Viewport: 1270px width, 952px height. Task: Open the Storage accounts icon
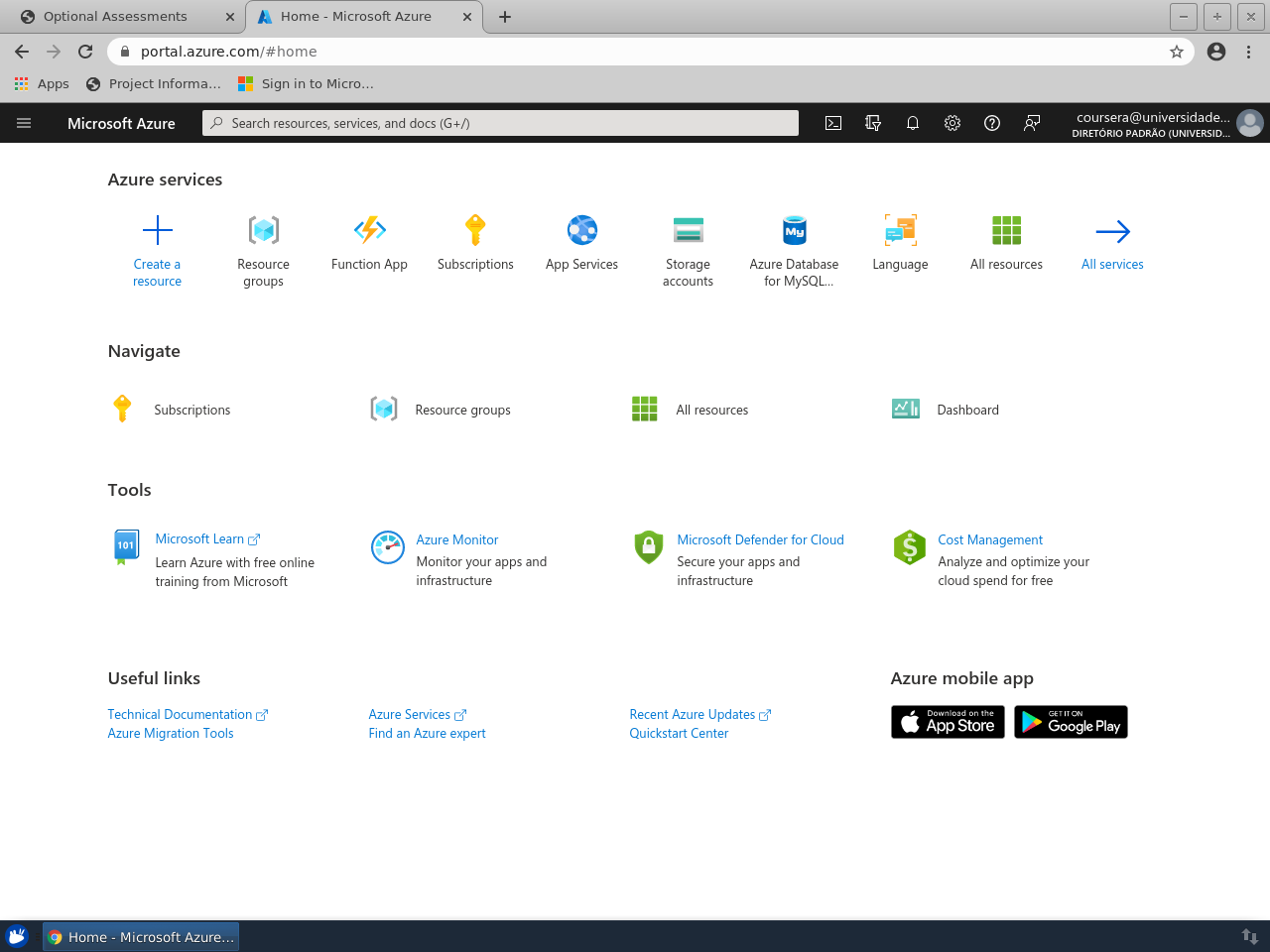click(x=689, y=230)
